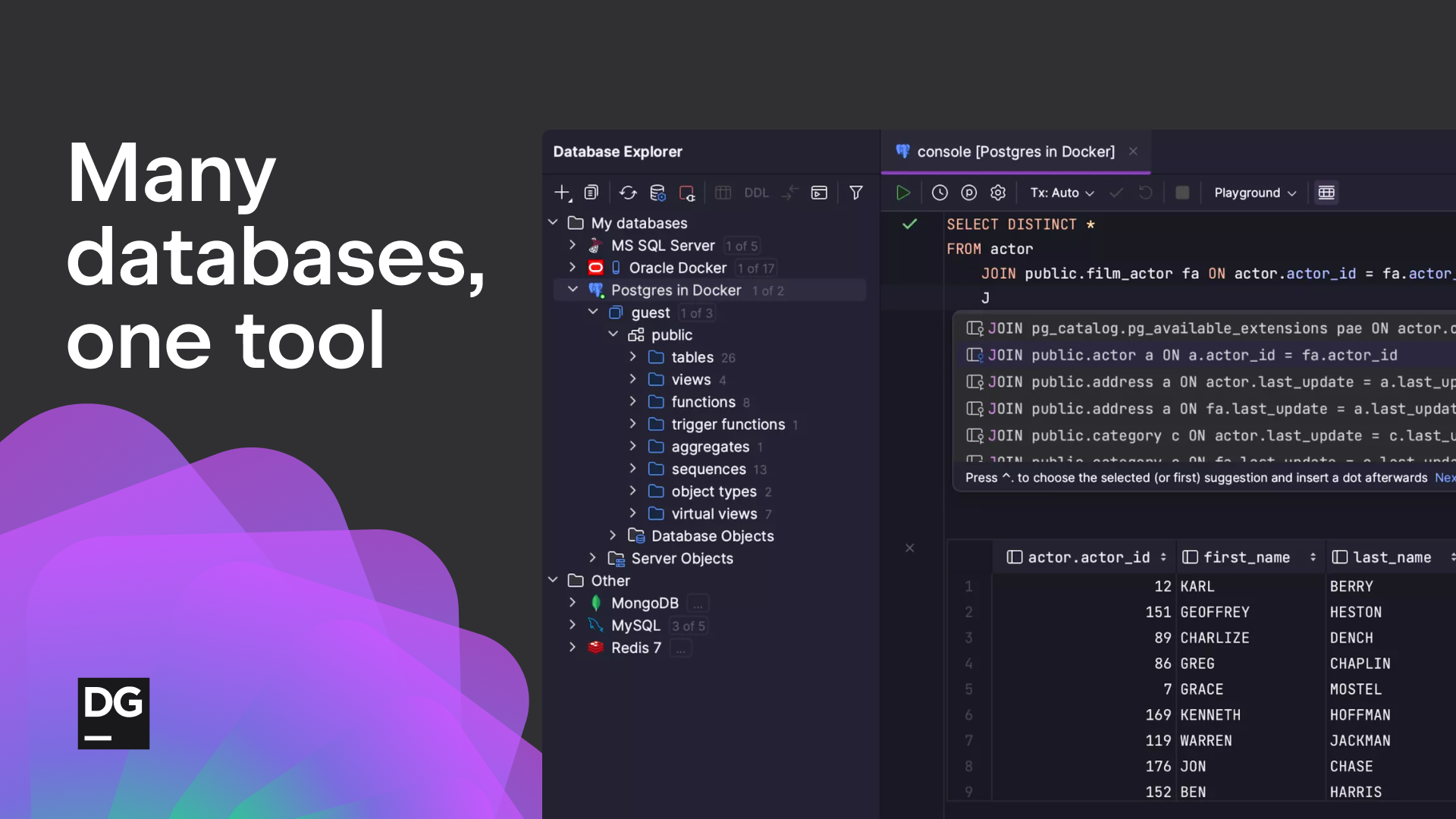Click the filter funnel icon

[856, 193]
